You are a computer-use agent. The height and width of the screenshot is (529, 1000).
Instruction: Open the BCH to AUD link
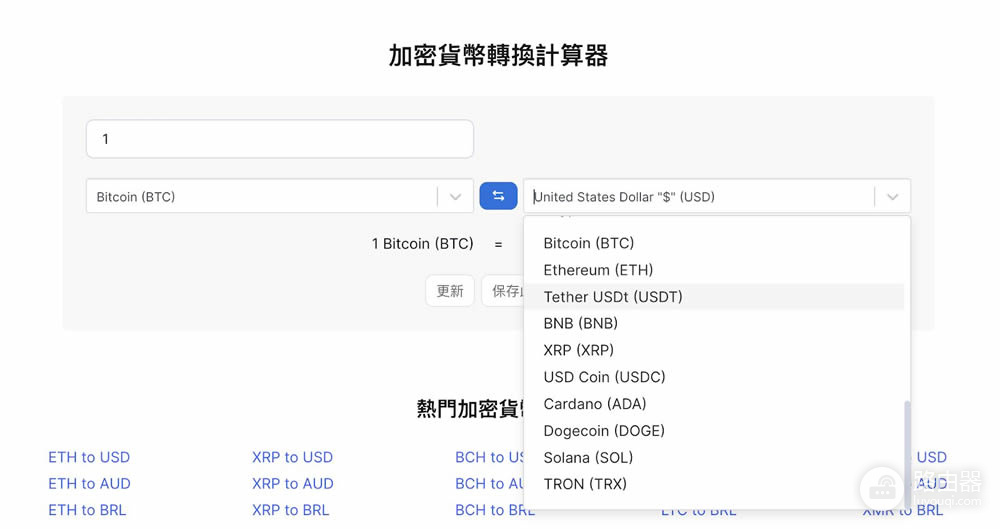[489, 484]
